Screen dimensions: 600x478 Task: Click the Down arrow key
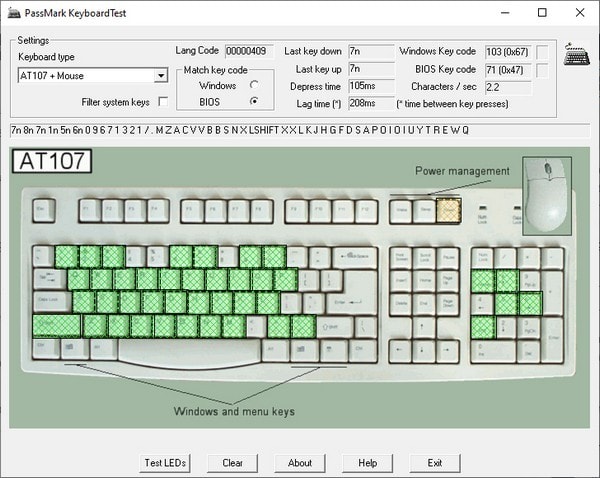click(x=424, y=350)
